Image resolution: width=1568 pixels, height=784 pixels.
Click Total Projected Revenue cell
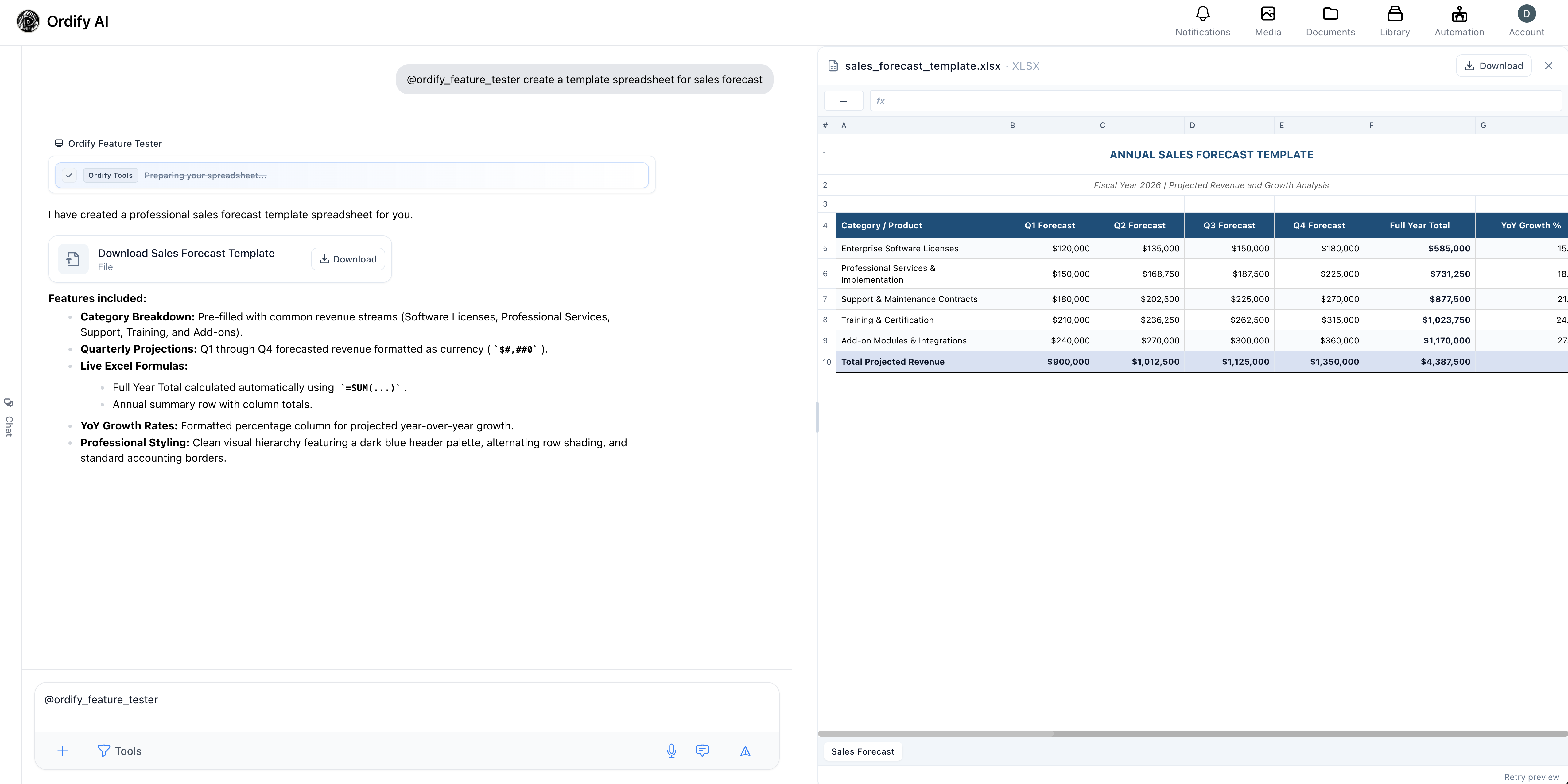(920, 362)
